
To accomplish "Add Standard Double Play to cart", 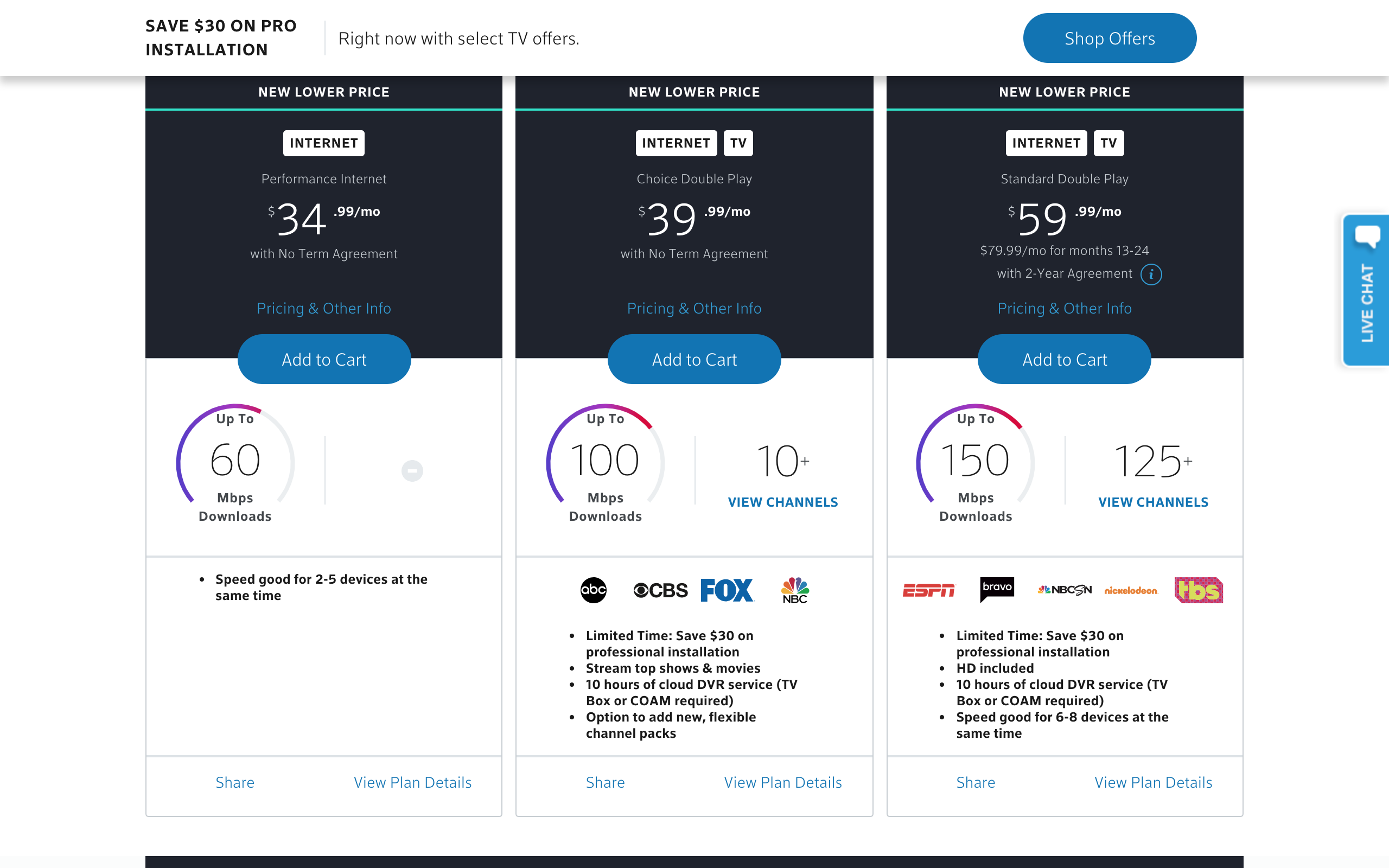I will click(1064, 359).
